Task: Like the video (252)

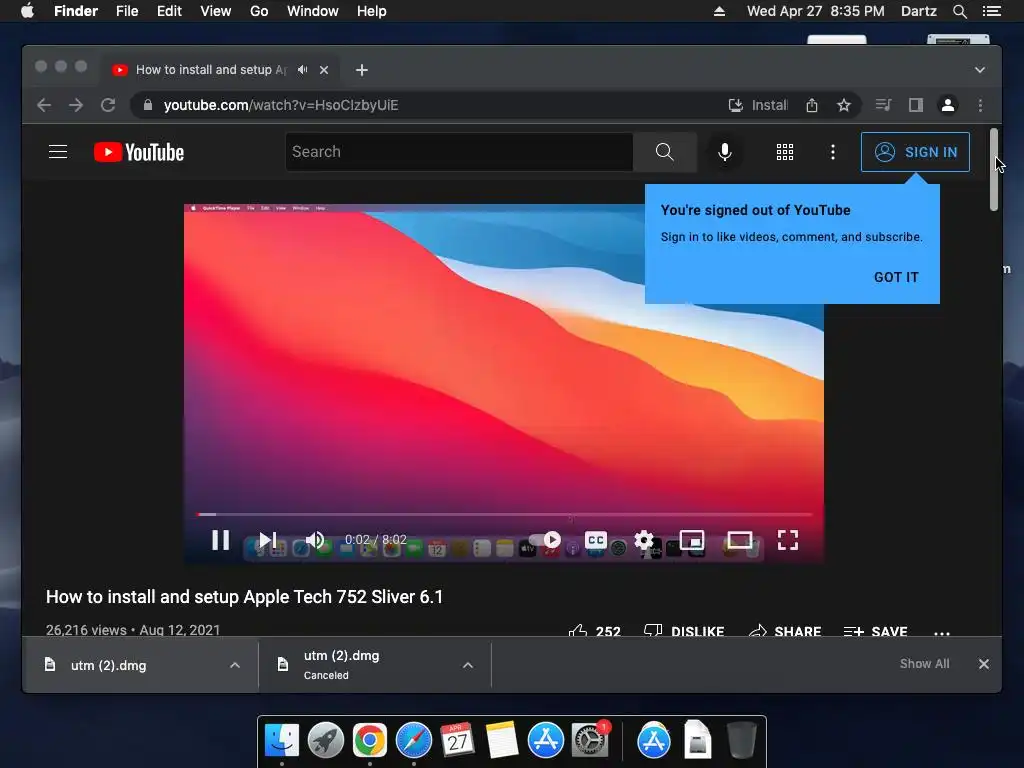Action: point(594,631)
